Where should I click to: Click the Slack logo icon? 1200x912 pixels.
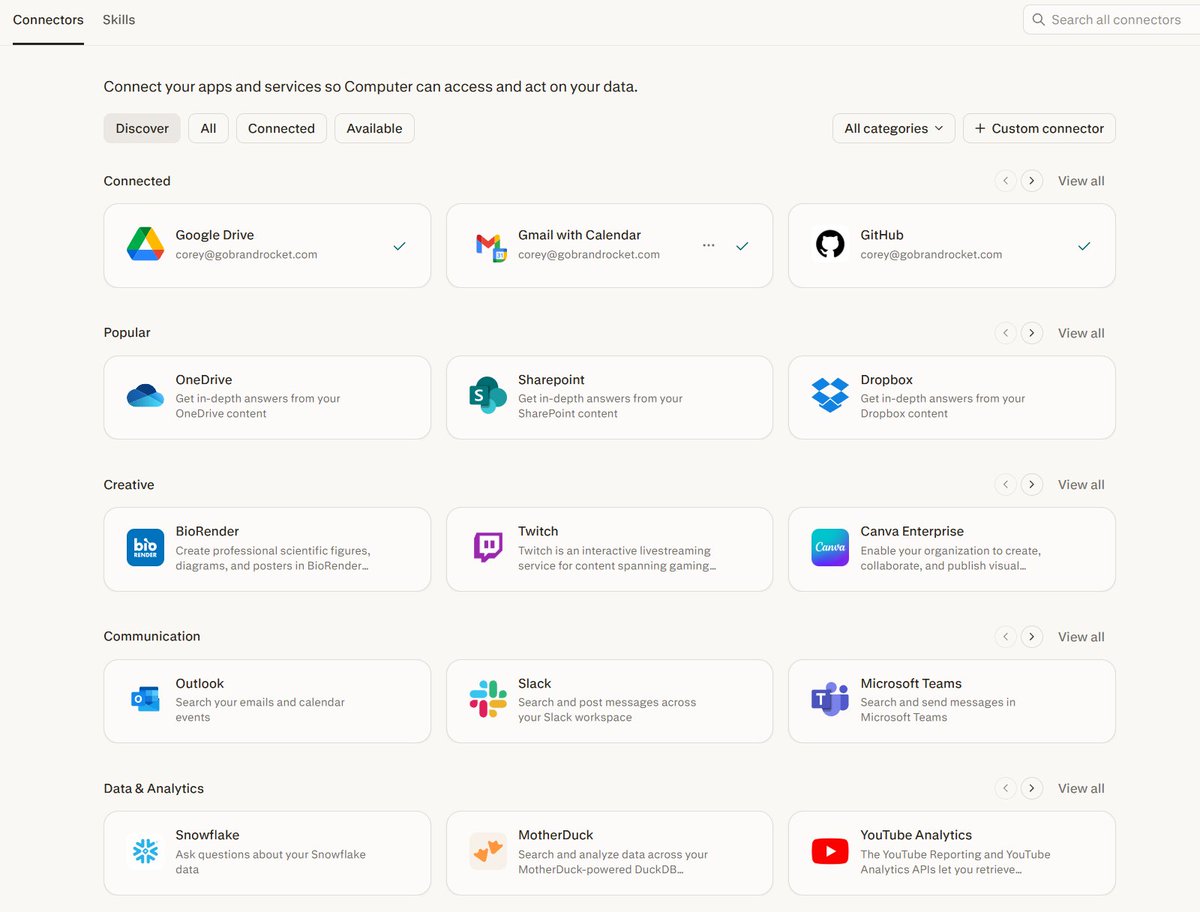click(488, 700)
